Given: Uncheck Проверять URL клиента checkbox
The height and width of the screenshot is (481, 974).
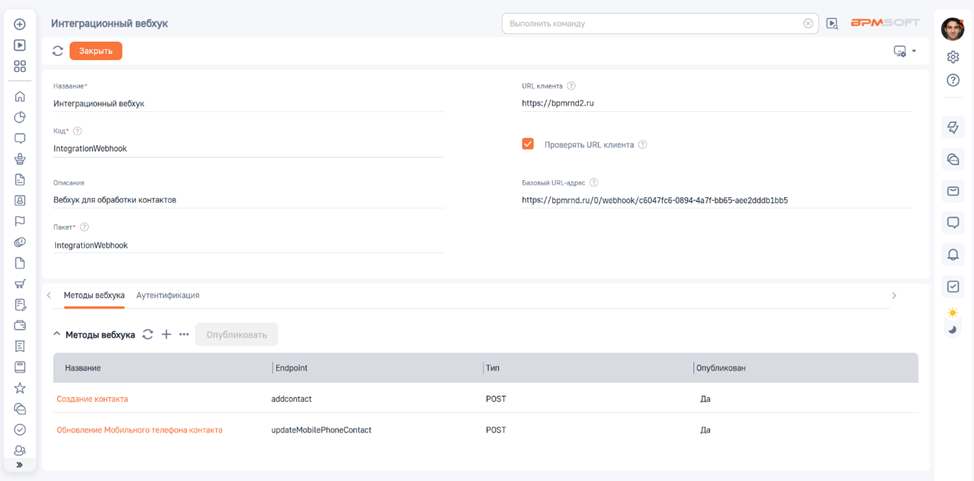Looking at the screenshot, I should (528, 144).
